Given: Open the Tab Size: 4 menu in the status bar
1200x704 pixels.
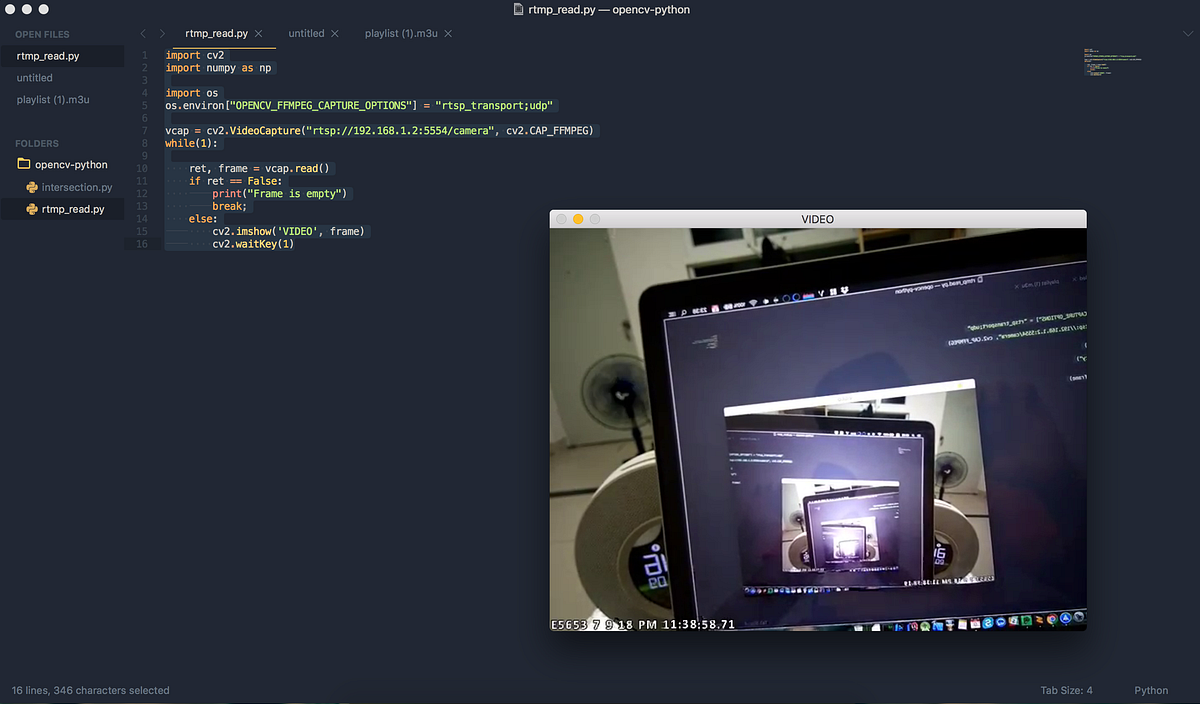Looking at the screenshot, I should coord(1066,690).
